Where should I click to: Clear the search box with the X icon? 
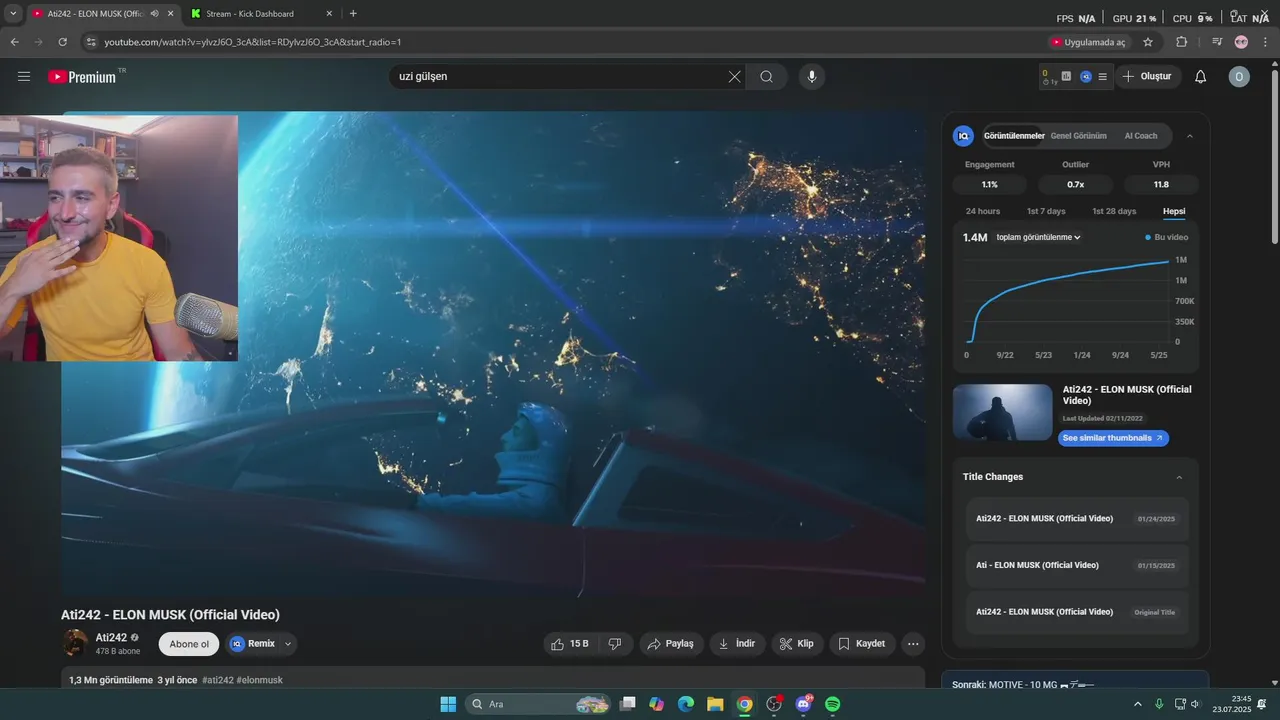coord(734,76)
